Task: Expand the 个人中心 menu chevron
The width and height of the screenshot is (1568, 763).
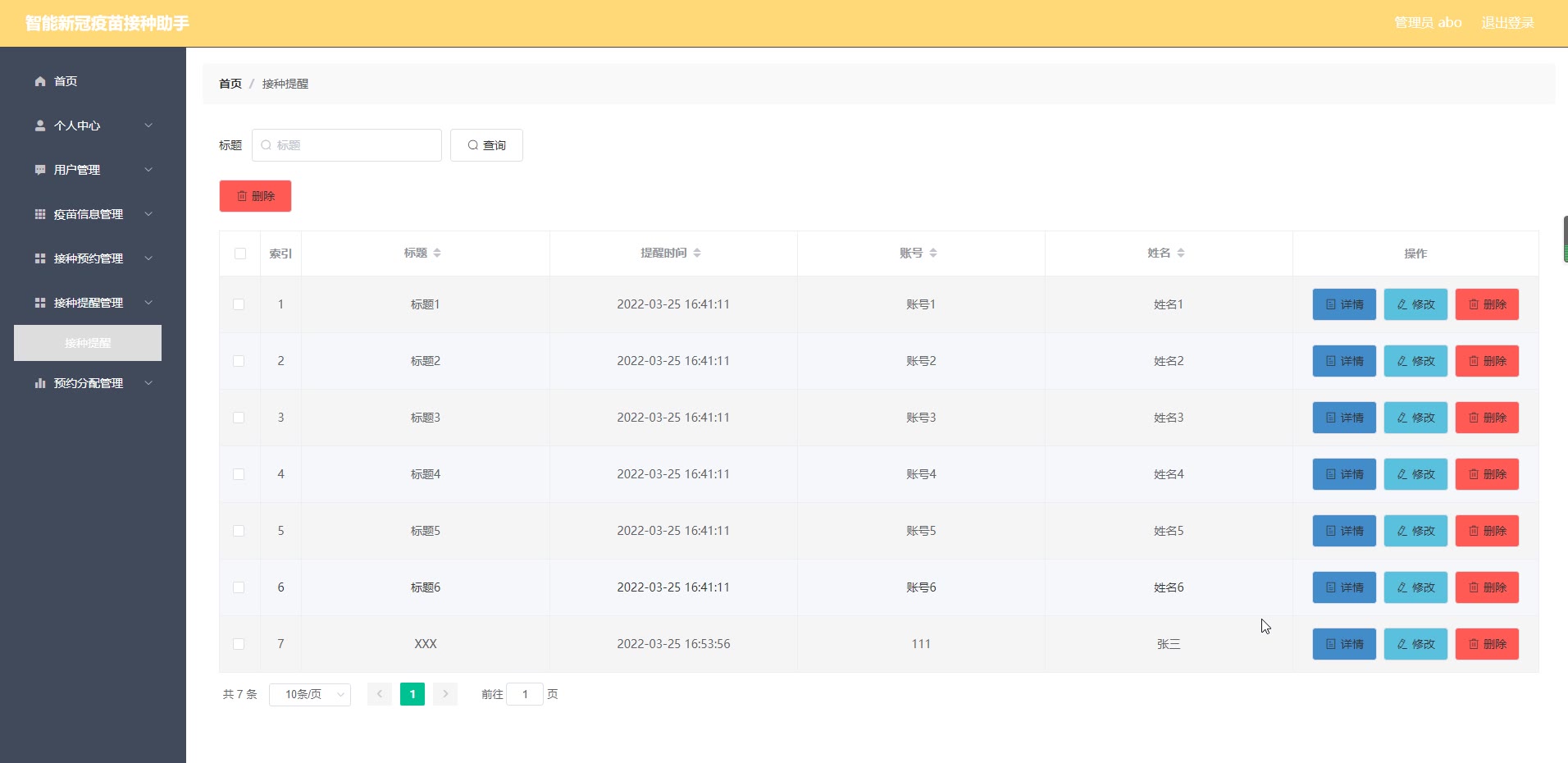Action: (148, 126)
